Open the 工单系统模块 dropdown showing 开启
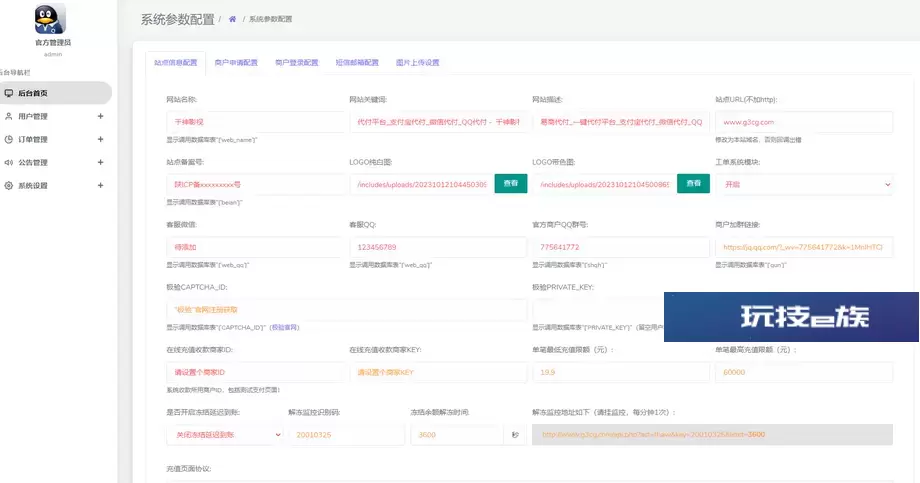920x483 pixels. coord(804,184)
